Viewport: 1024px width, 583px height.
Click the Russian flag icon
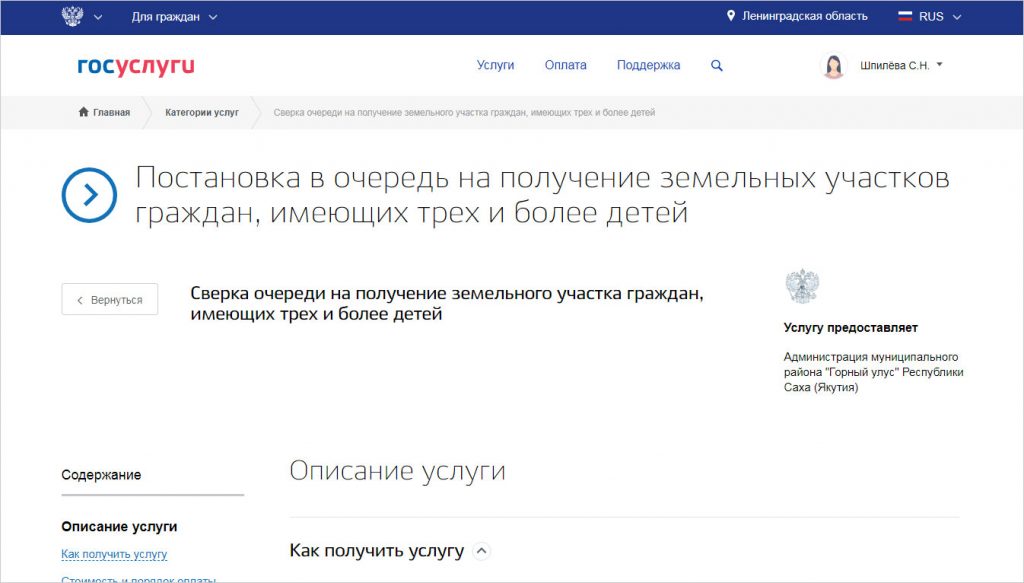(905, 16)
